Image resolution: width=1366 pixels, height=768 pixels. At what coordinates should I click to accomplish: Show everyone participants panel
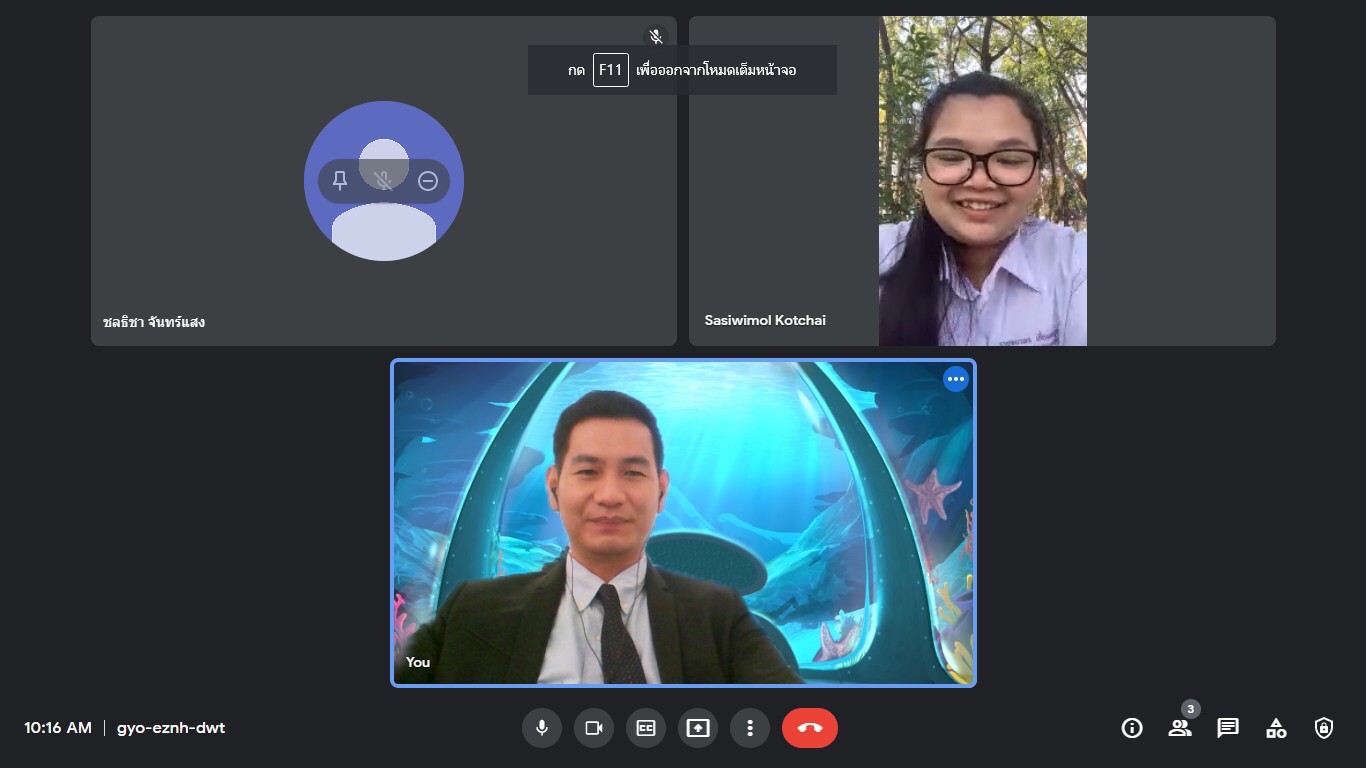tap(1180, 728)
